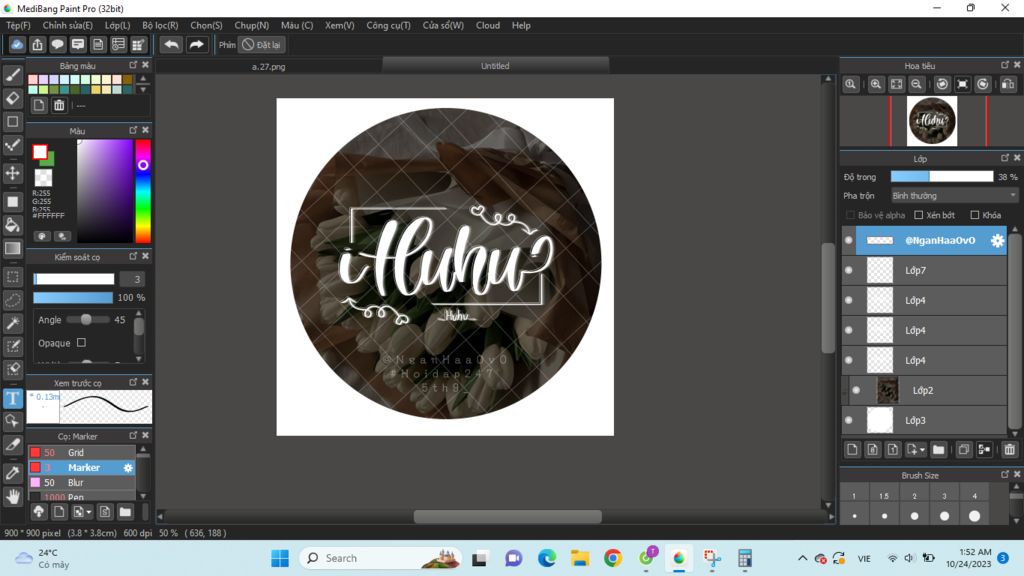Open the Pha trộn blend mode dropdown
This screenshot has width=1024, height=576.
pyautogui.click(x=954, y=195)
